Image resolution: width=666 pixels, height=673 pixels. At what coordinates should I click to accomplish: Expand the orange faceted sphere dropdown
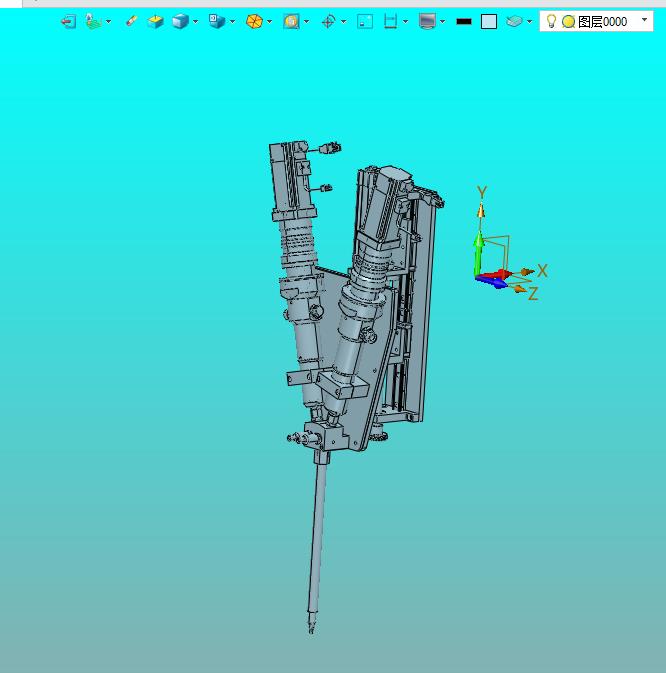(x=269, y=21)
